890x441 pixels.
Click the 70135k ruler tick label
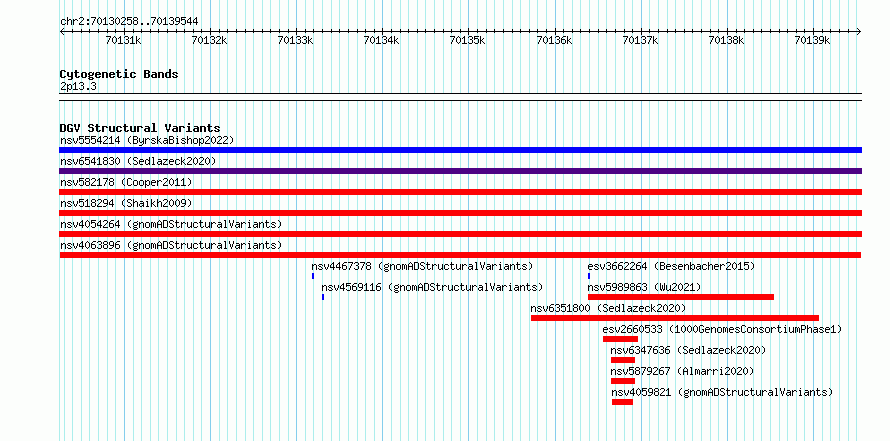click(x=468, y=40)
